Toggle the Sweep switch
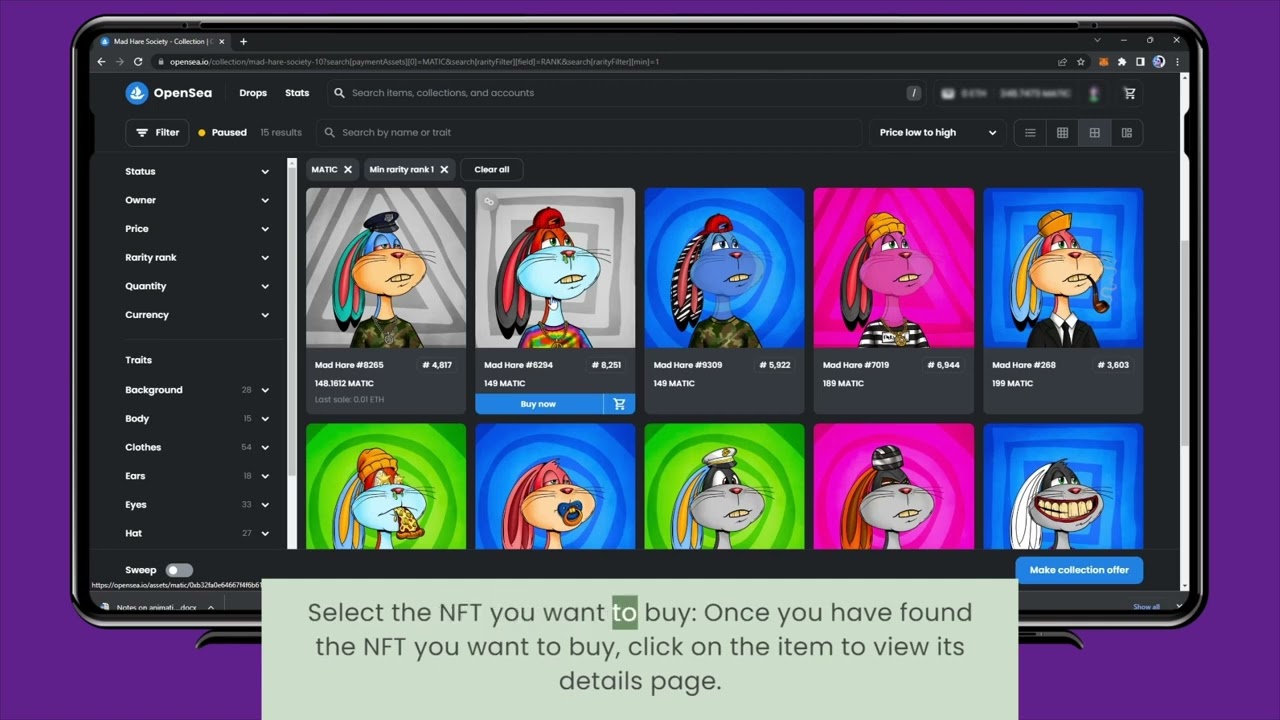This screenshot has height=720, width=1280. [x=179, y=570]
